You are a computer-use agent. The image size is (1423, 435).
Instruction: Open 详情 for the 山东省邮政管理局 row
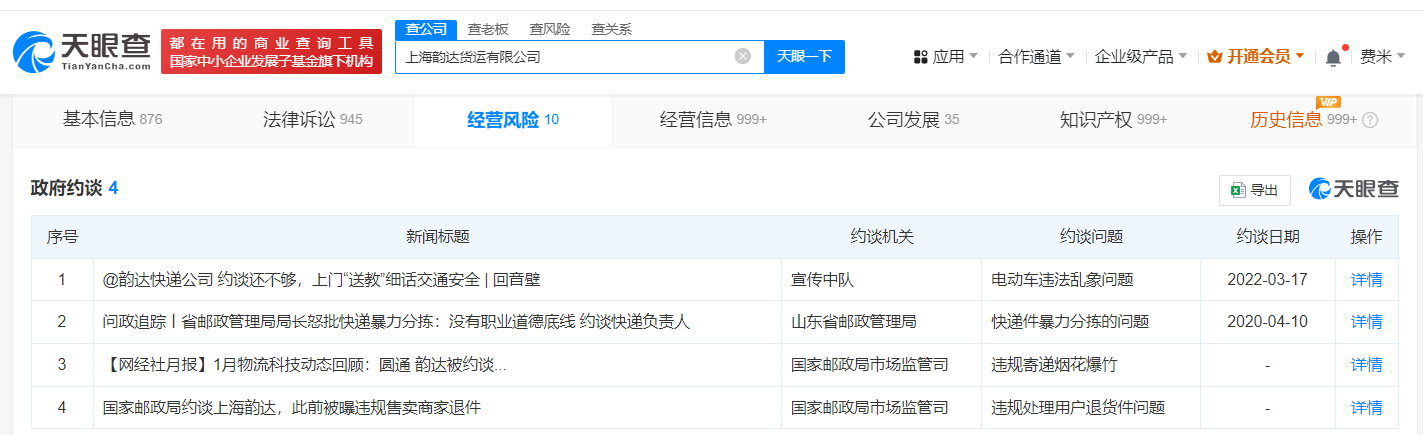1366,322
